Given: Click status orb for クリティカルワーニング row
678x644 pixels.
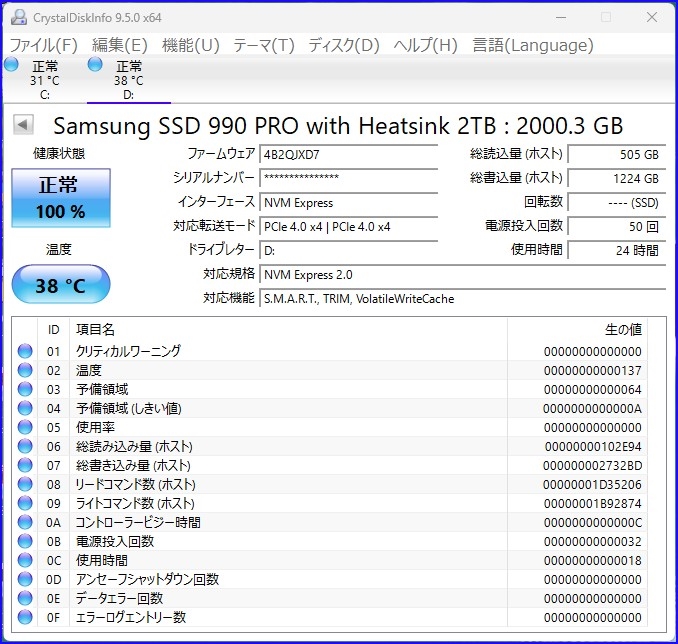Looking at the screenshot, I should click(25, 351).
